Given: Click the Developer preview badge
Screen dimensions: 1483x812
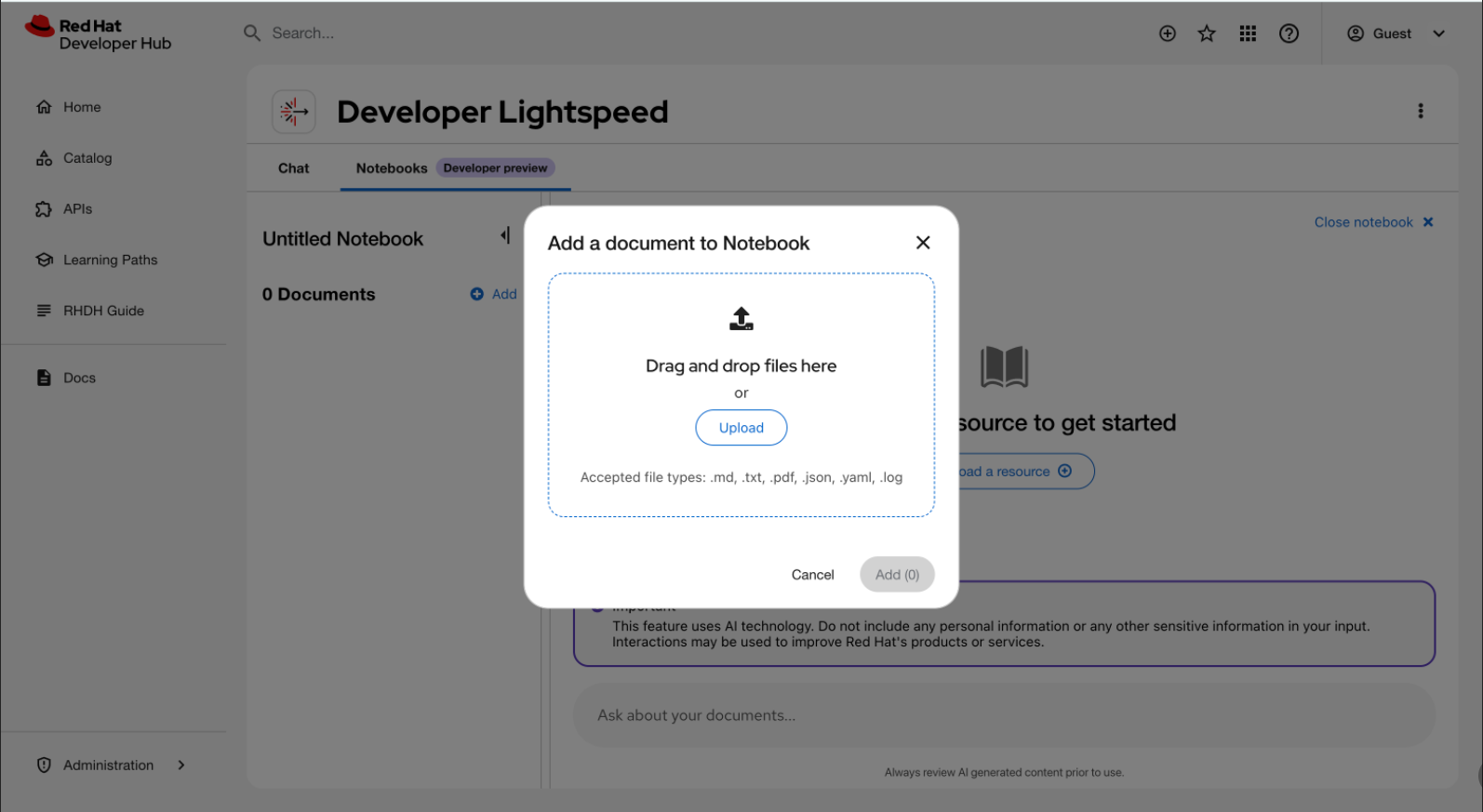Looking at the screenshot, I should pyautogui.click(x=495, y=168).
